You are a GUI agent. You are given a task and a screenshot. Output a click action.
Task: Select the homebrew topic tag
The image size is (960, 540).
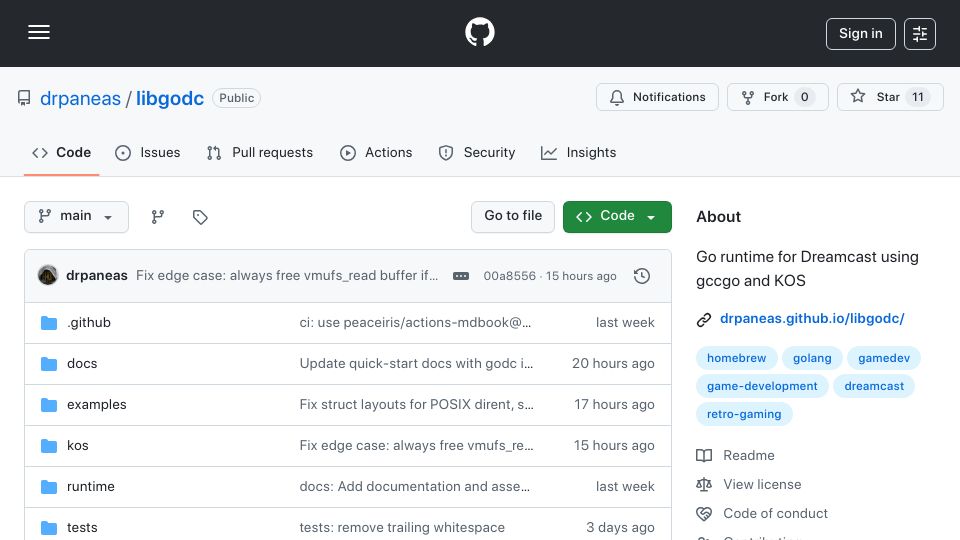click(x=737, y=358)
